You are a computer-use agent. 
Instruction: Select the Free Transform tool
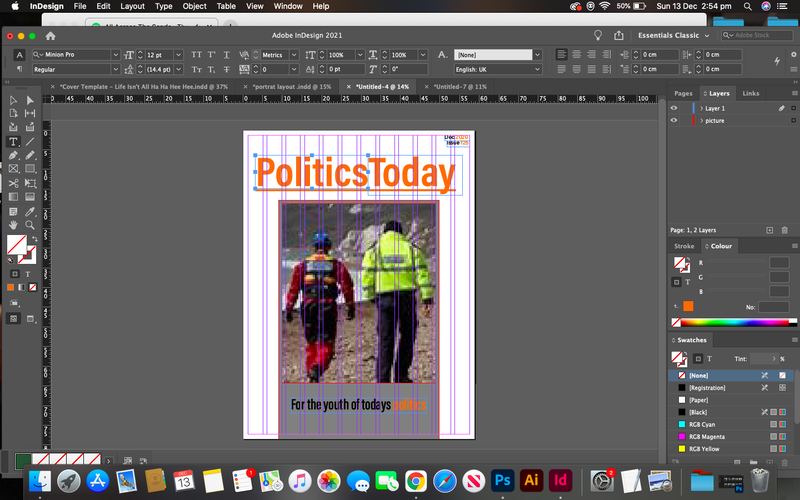point(30,183)
